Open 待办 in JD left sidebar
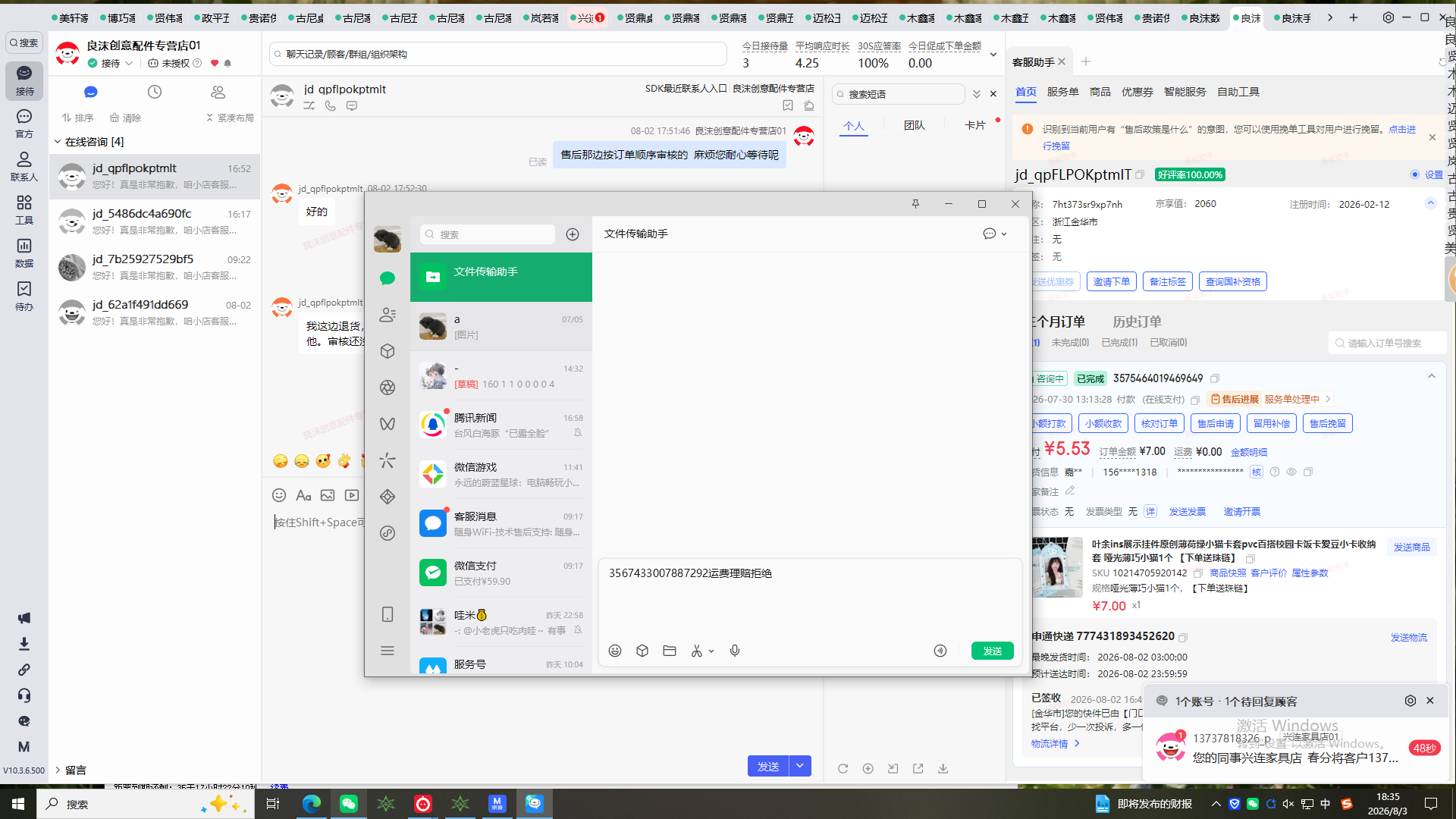The height and width of the screenshot is (819, 1456). point(24,297)
